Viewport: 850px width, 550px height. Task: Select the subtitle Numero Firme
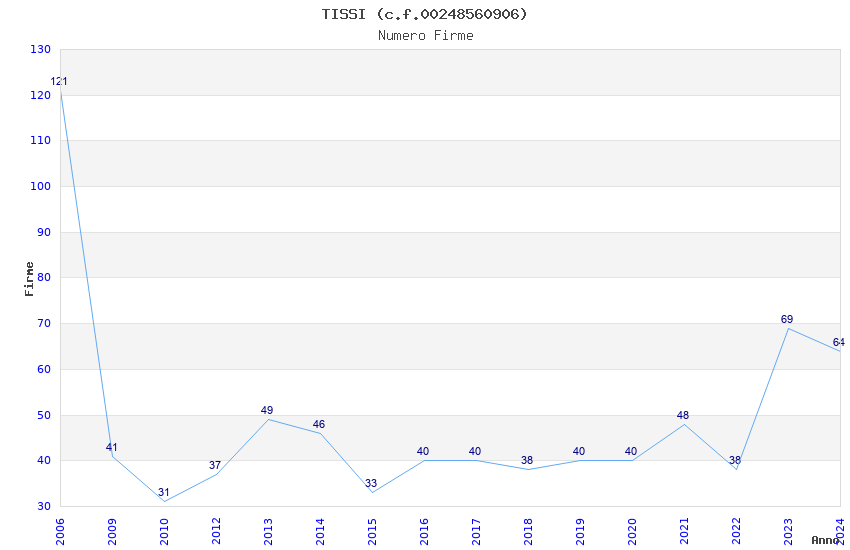(x=426, y=35)
